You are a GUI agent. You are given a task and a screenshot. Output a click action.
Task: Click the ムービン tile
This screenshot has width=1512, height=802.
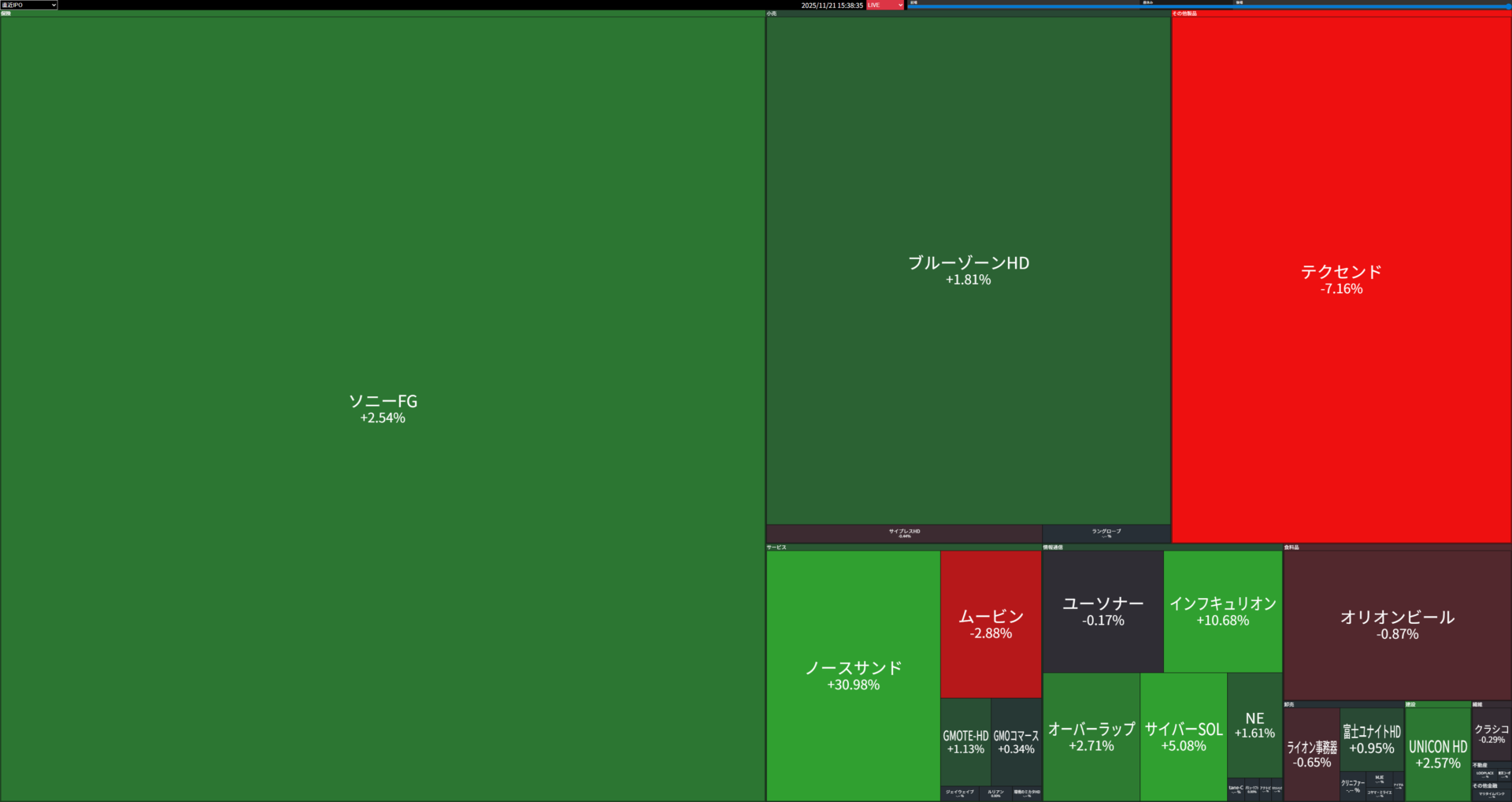[x=991, y=623]
